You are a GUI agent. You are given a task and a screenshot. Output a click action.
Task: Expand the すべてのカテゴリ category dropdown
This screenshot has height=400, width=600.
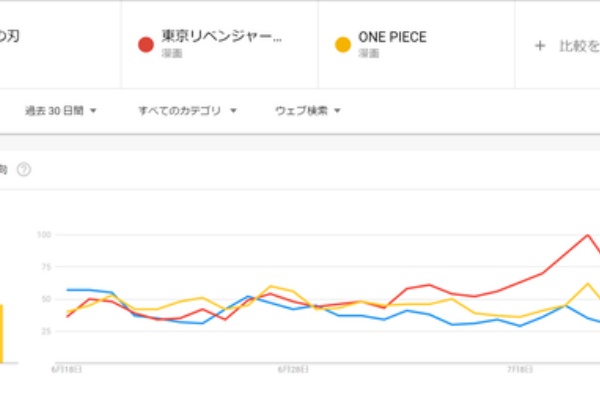coord(187,110)
